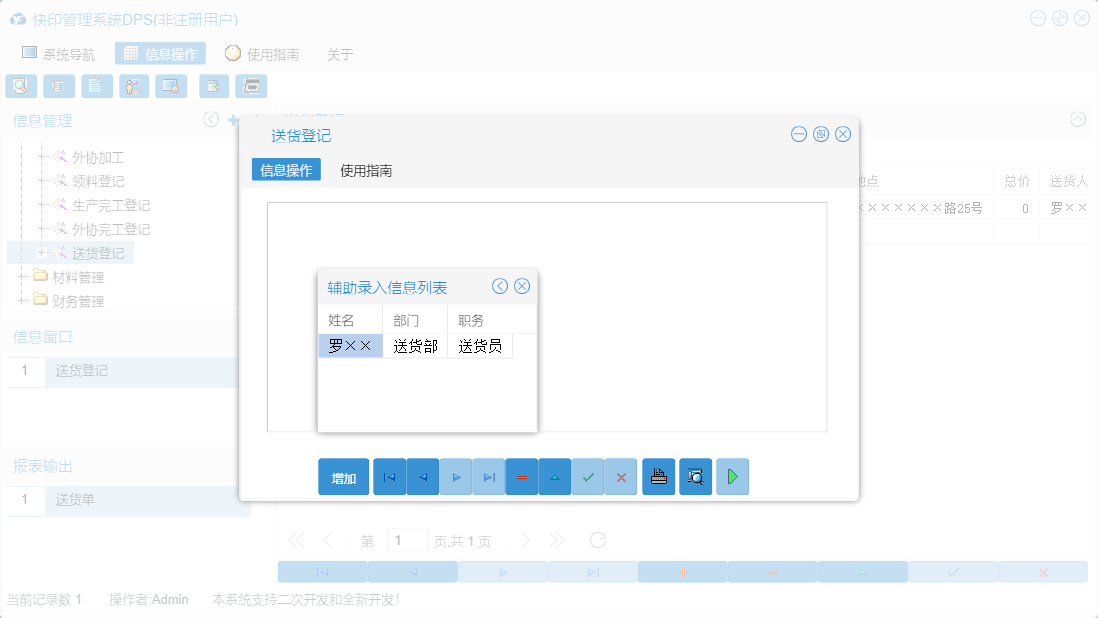Go to the last page in pagination bar
1098x618 pixels.
click(x=557, y=540)
